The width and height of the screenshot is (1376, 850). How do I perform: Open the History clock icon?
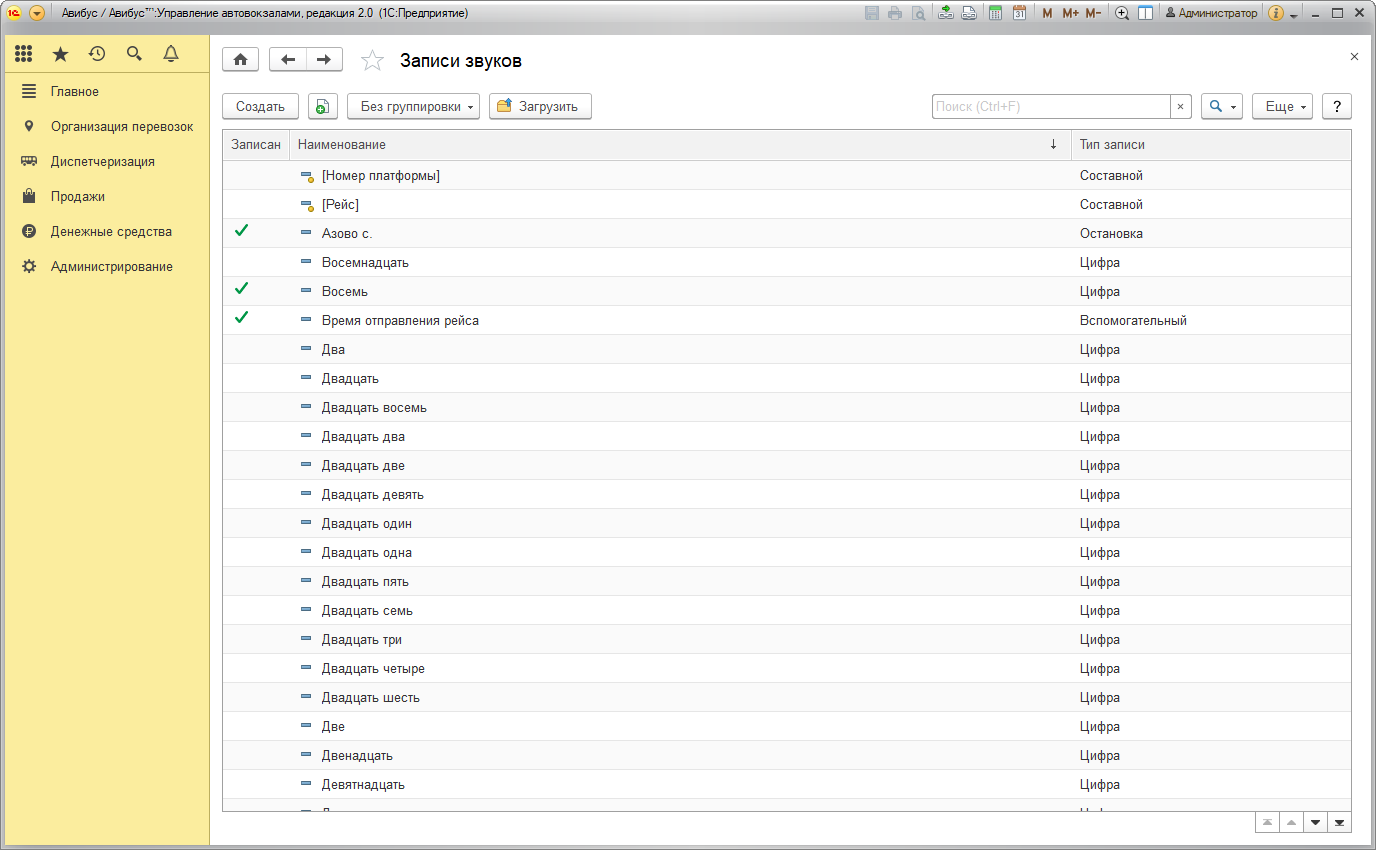pos(97,54)
